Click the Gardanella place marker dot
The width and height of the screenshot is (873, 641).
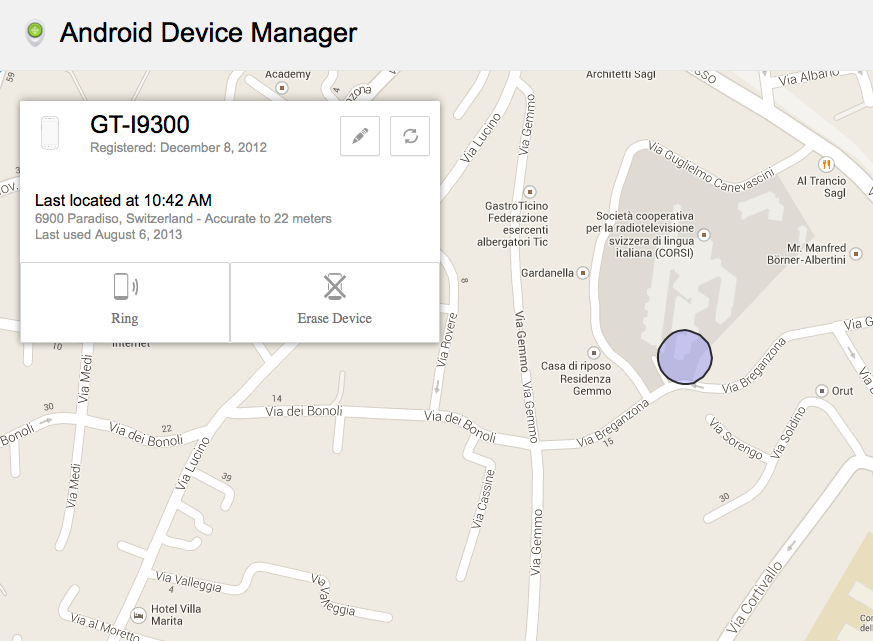tap(583, 273)
